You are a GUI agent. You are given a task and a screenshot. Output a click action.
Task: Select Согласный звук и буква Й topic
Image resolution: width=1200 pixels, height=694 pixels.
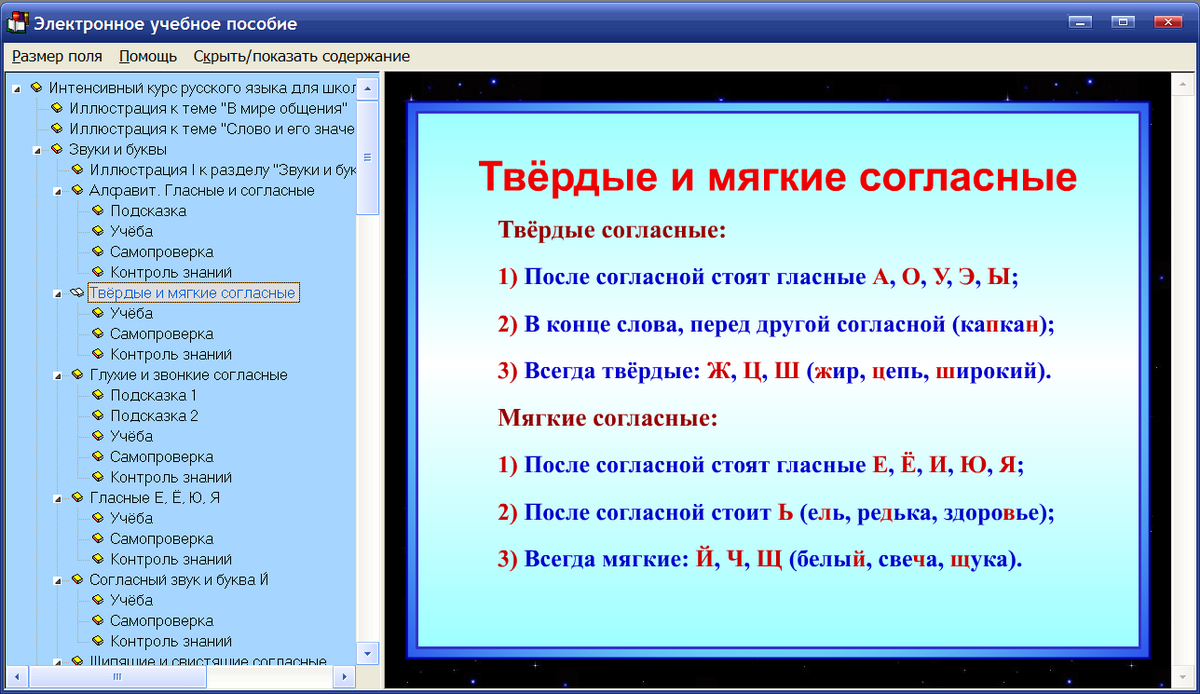(179, 580)
